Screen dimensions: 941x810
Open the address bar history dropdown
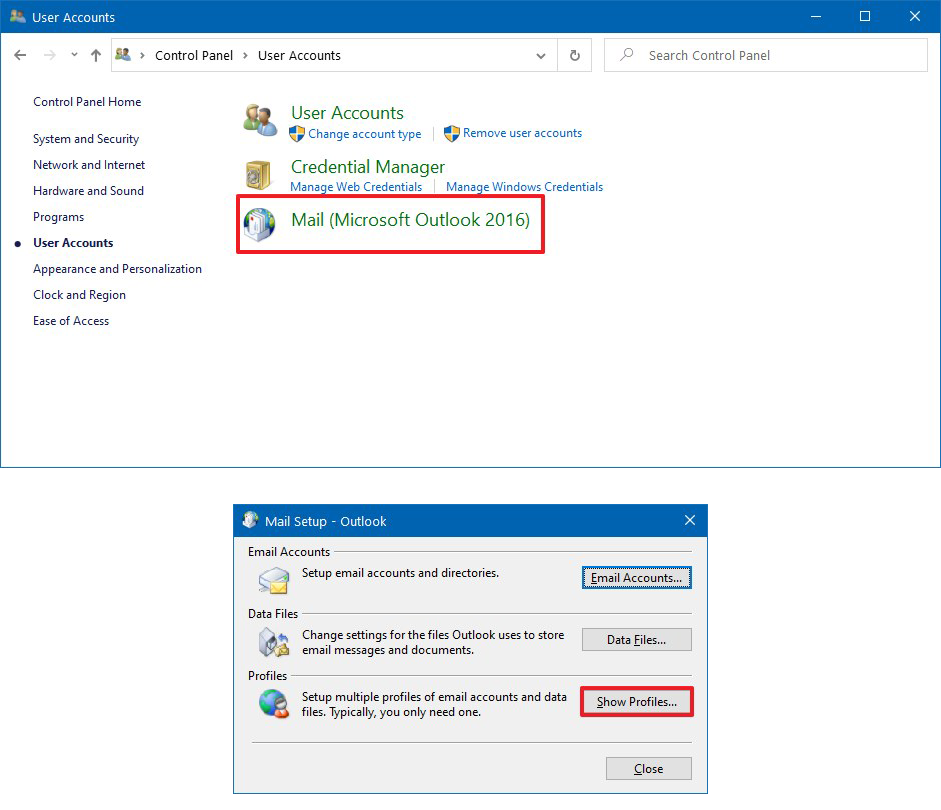541,56
